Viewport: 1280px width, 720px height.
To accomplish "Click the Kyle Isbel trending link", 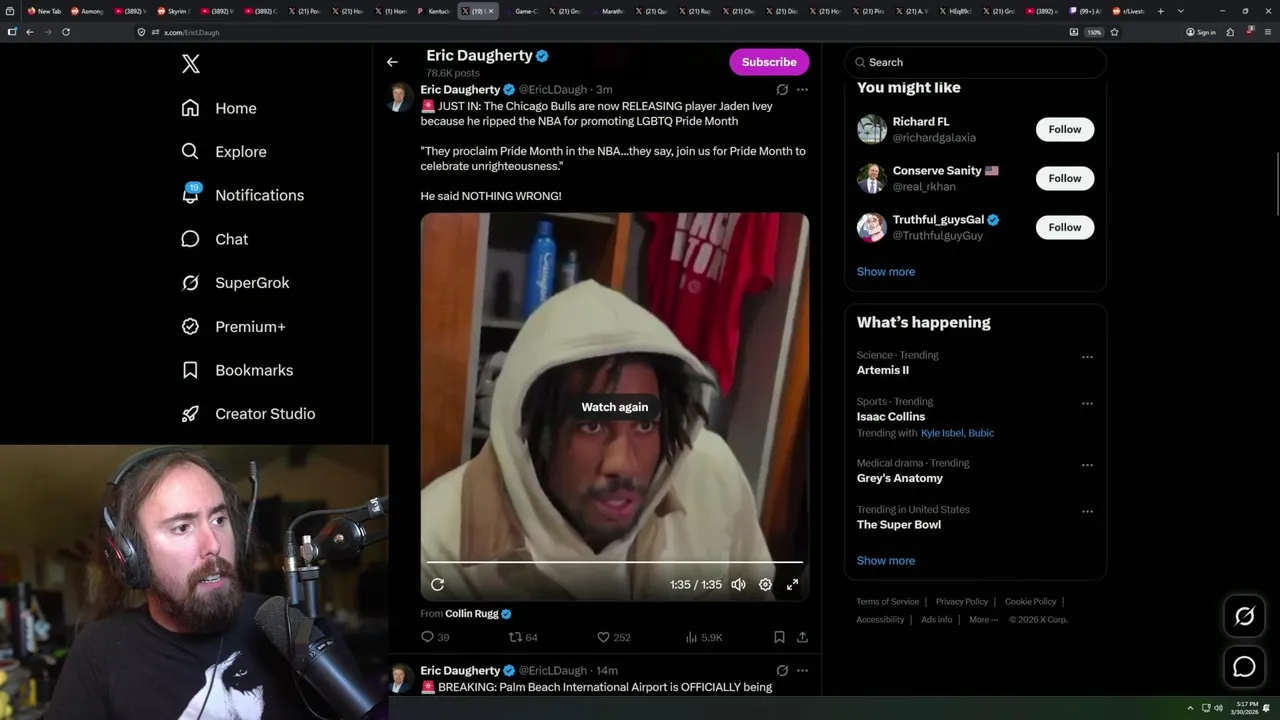I will [942, 433].
